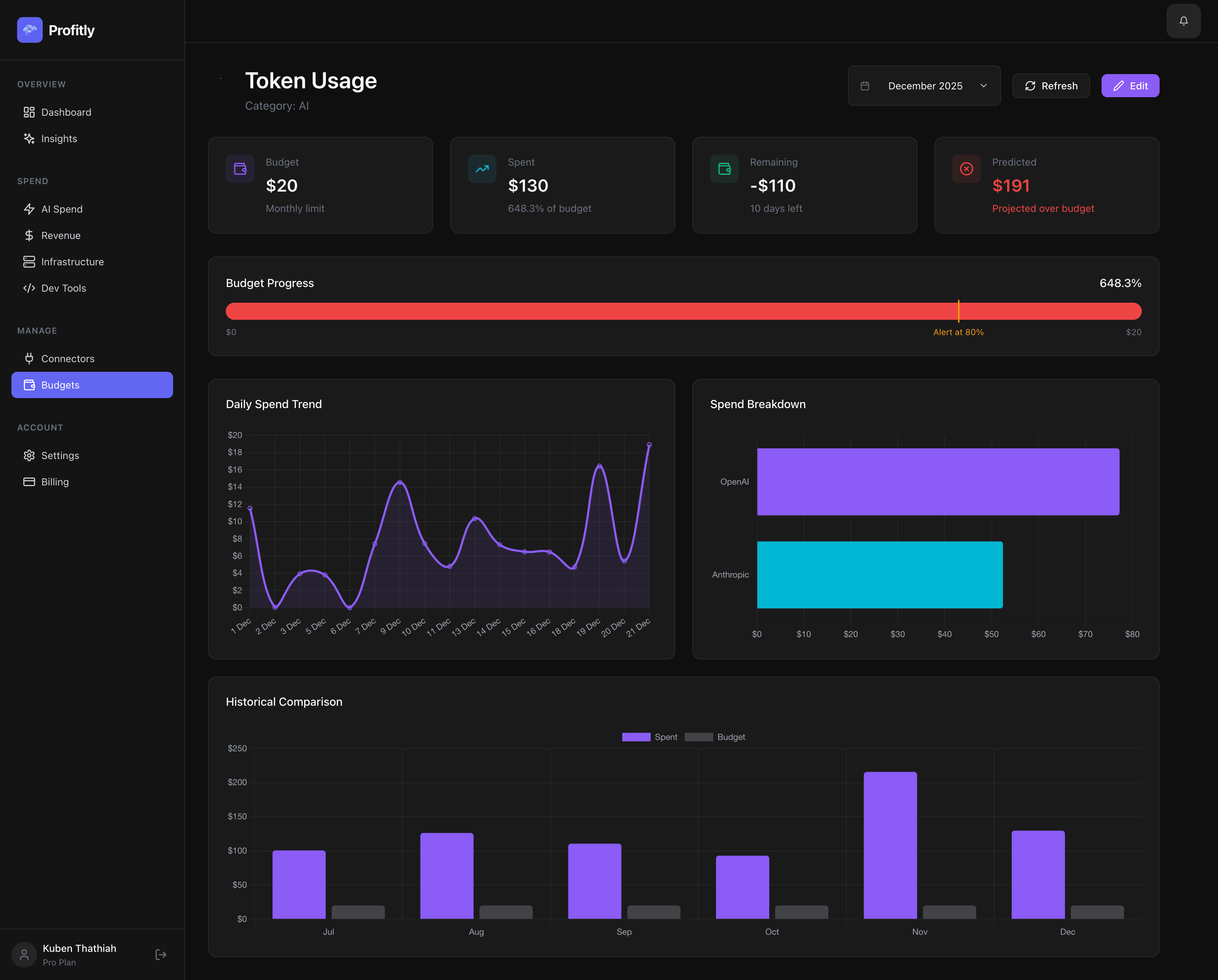This screenshot has width=1218, height=980.
Task: Click the user avatar icon
Action: pyautogui.click(x=24, y=955)
